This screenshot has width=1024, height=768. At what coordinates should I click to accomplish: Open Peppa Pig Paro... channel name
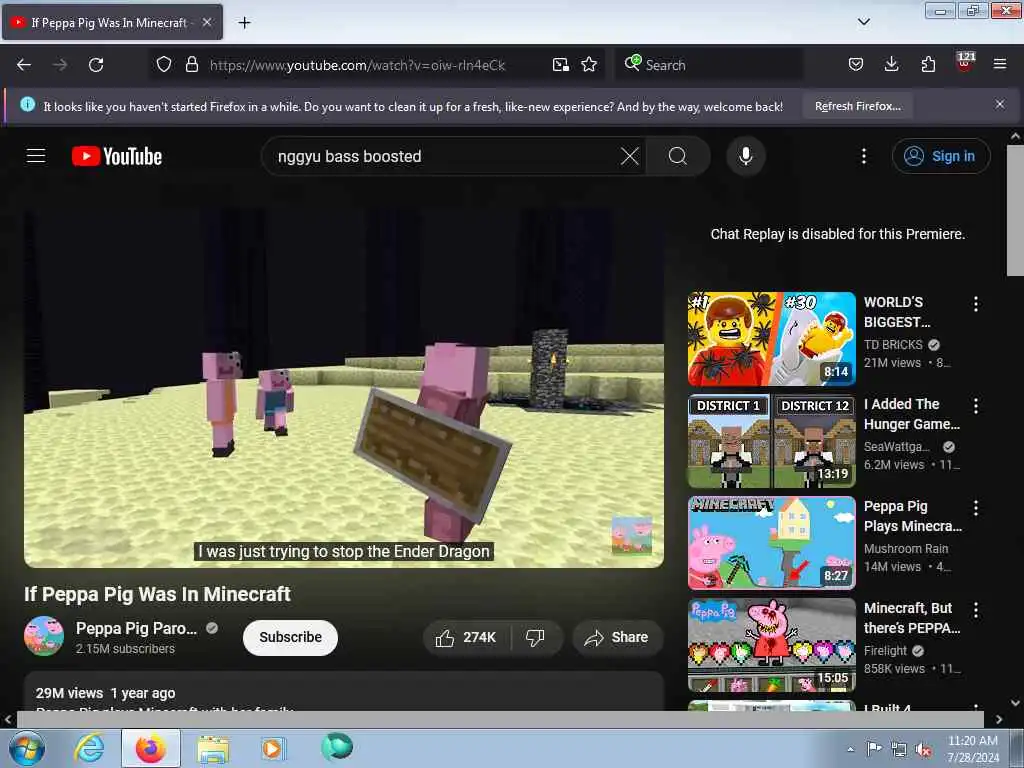point(136,628)
